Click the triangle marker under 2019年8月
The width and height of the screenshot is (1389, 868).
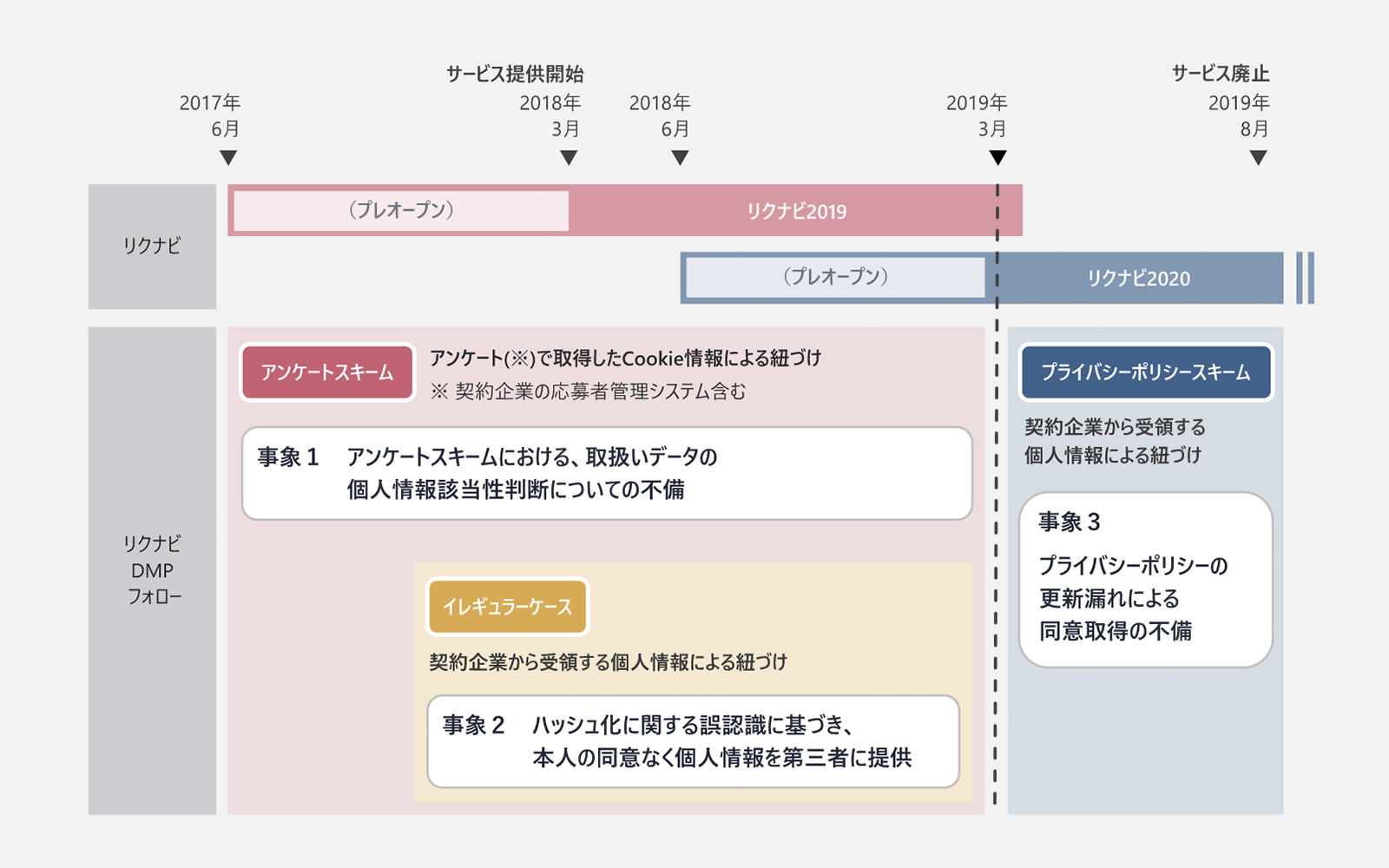click(x=1258, y=158)
